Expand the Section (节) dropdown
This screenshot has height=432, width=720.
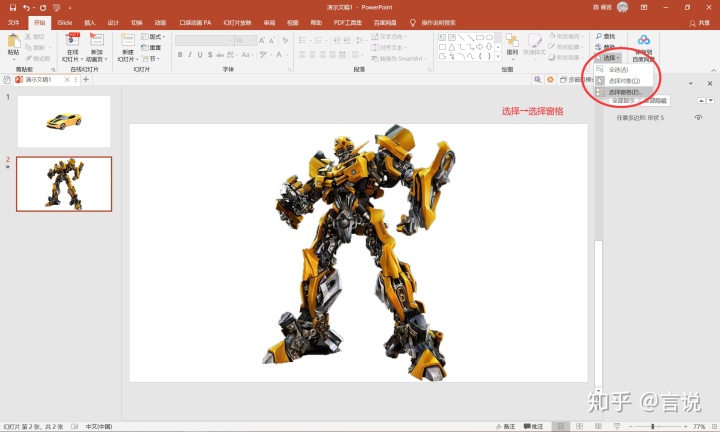[x=151, y=58]
